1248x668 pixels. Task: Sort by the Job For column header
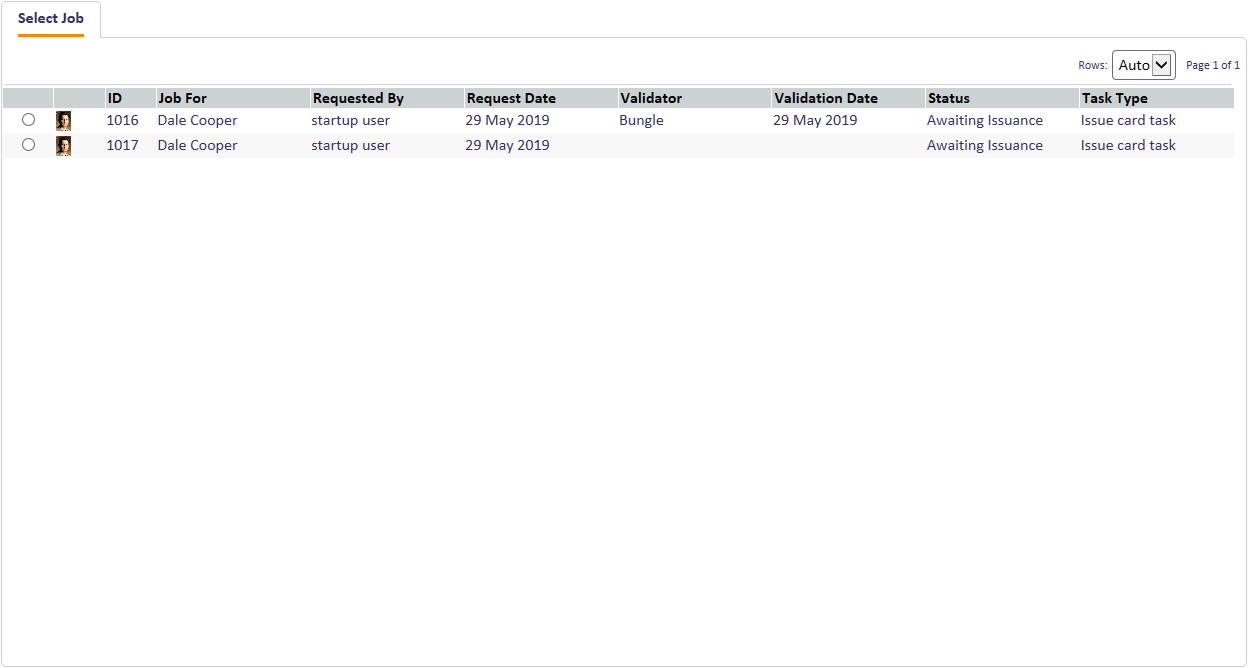click(182, 98)
